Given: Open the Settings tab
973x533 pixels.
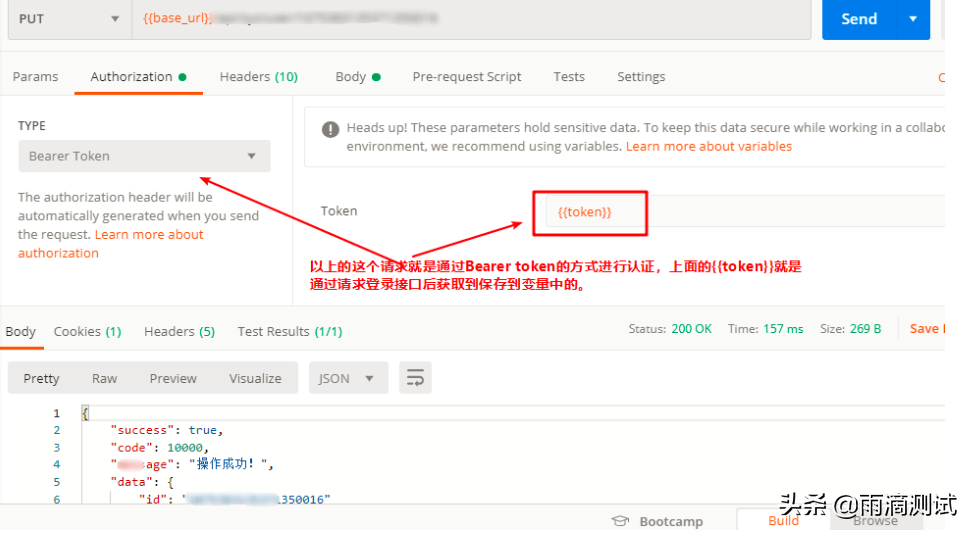Looking at the screenshot, I should (x=641, y=77).
